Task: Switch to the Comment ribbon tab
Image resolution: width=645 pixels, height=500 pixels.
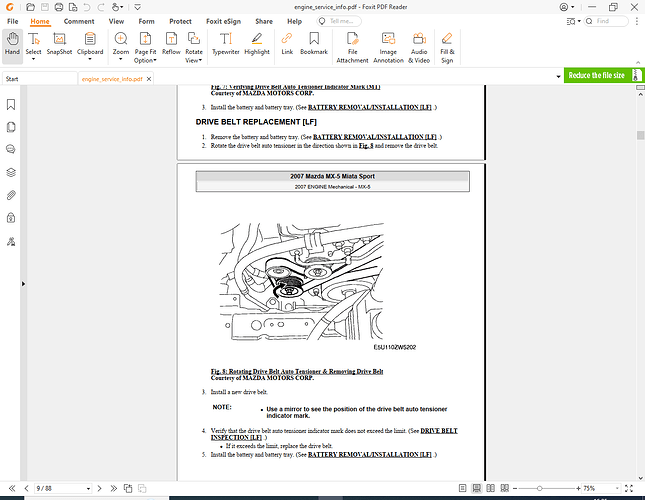Action: pos(79,21)
